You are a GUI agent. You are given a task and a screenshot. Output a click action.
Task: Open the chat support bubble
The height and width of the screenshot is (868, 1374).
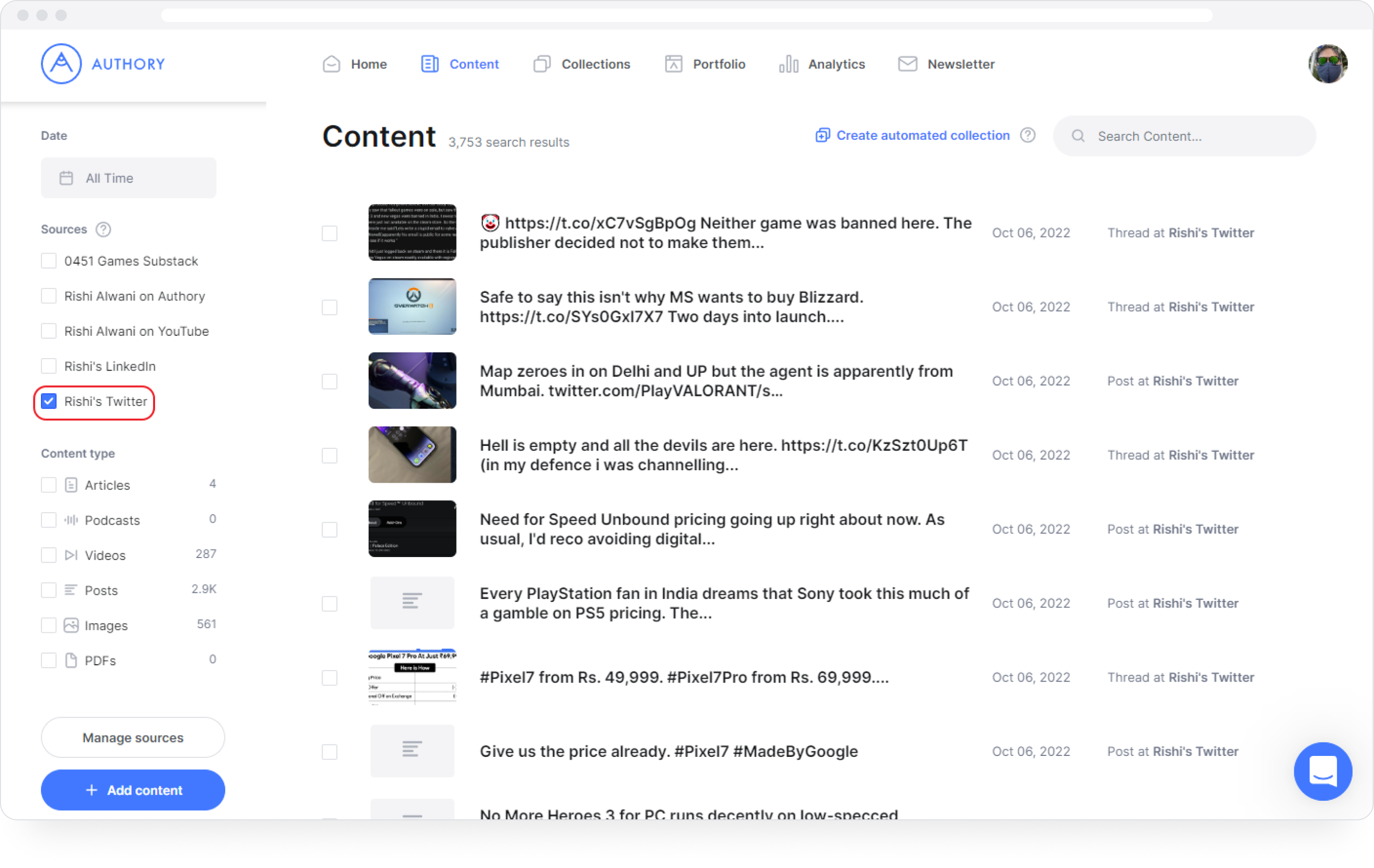(1322, 771)
